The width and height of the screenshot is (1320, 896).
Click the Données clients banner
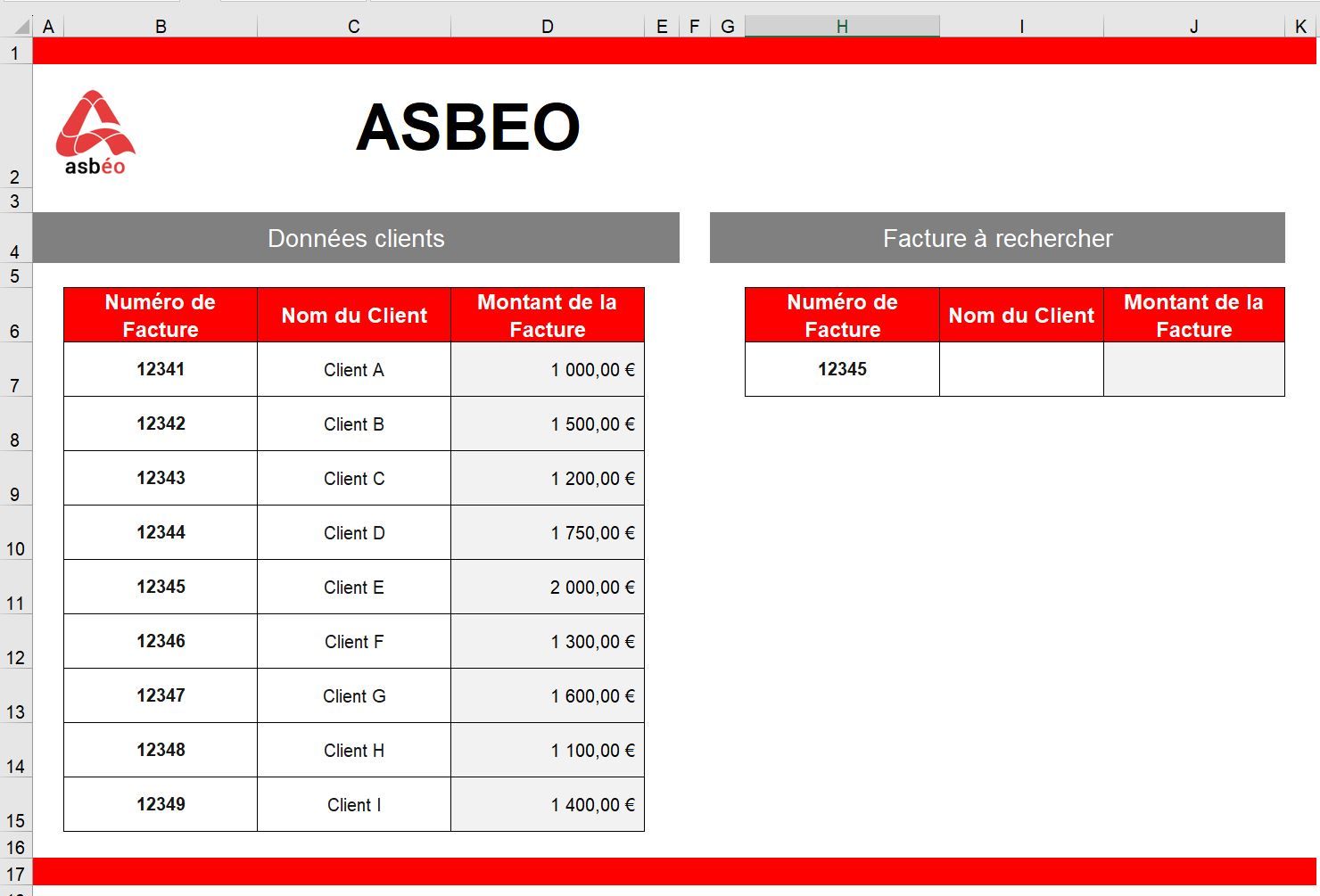356,238
